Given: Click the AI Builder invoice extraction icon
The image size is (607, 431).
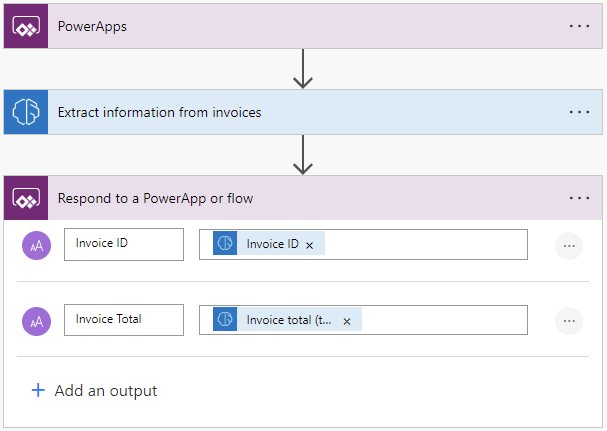Looking at the screenshot, I should [x=26, y=112].
